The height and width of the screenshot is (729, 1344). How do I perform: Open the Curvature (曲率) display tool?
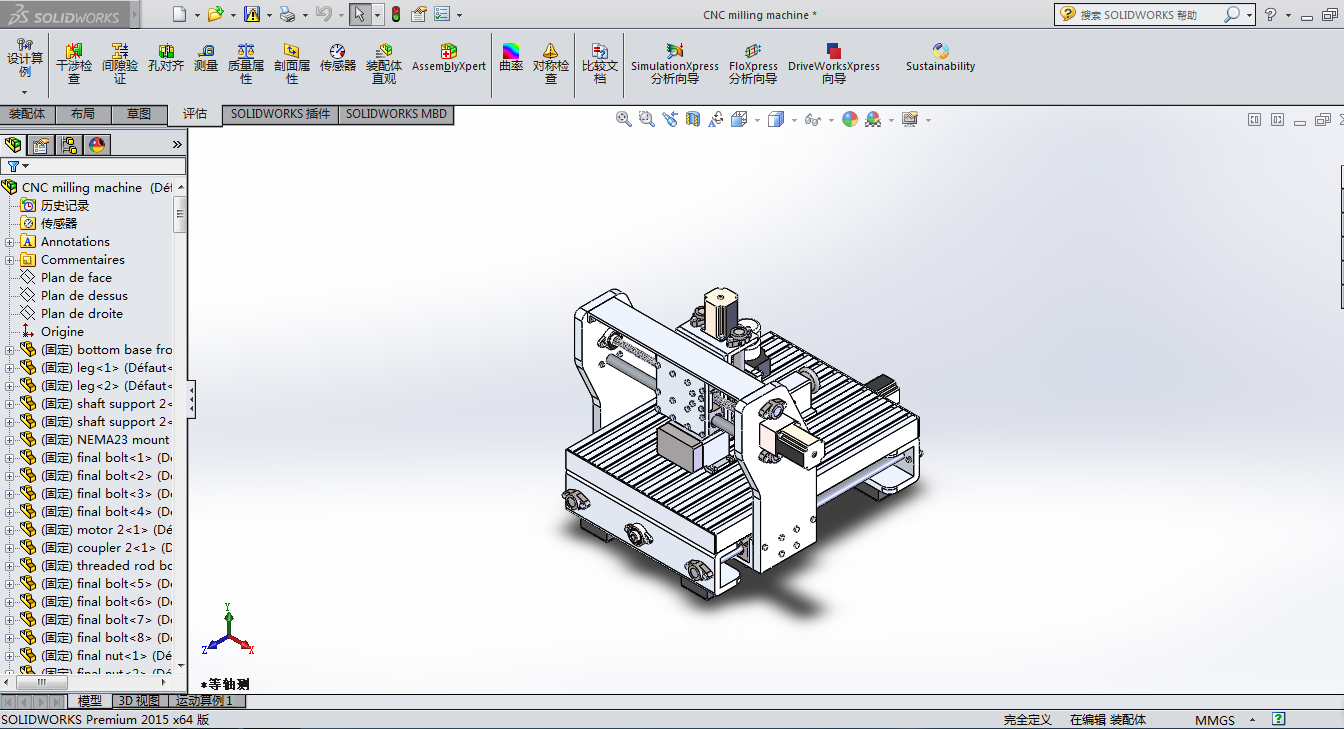(511, 59)
